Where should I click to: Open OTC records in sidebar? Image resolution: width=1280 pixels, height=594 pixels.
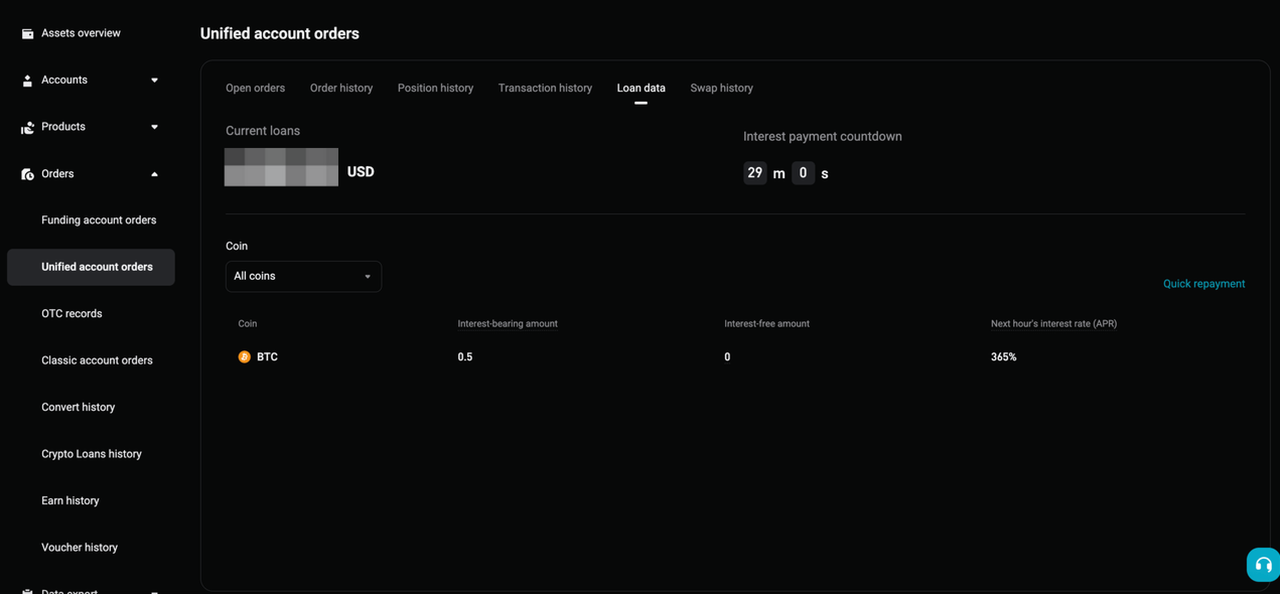click(72, 314)
